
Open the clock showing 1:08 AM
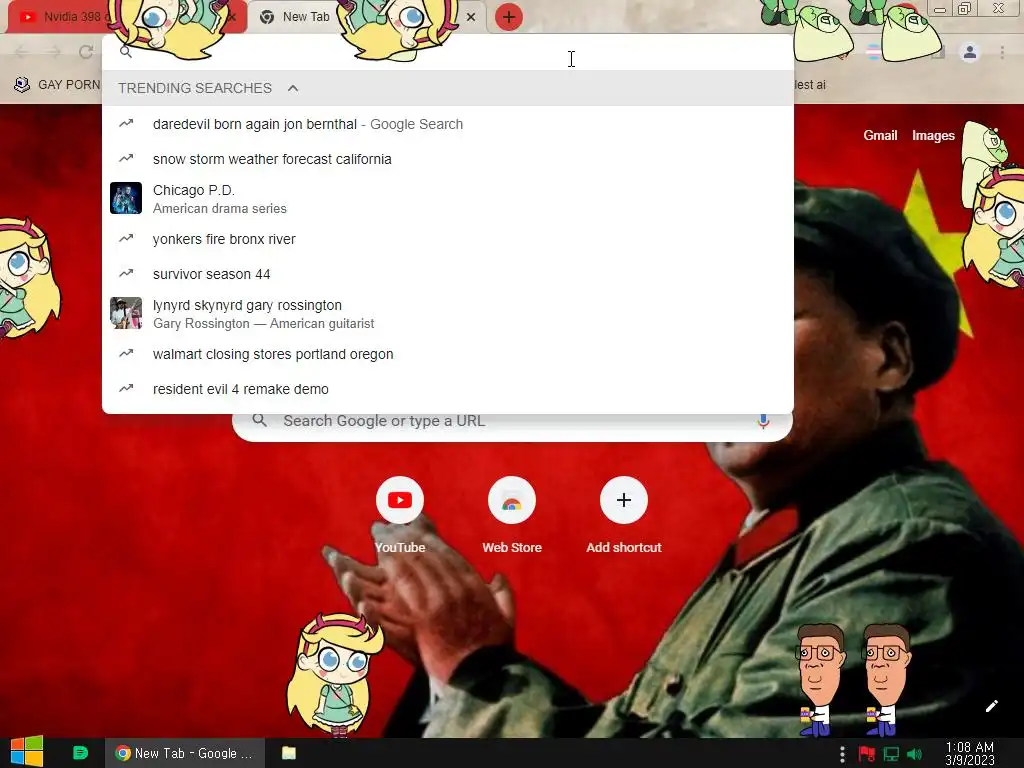pyautogui.click(x=970, y=754)
